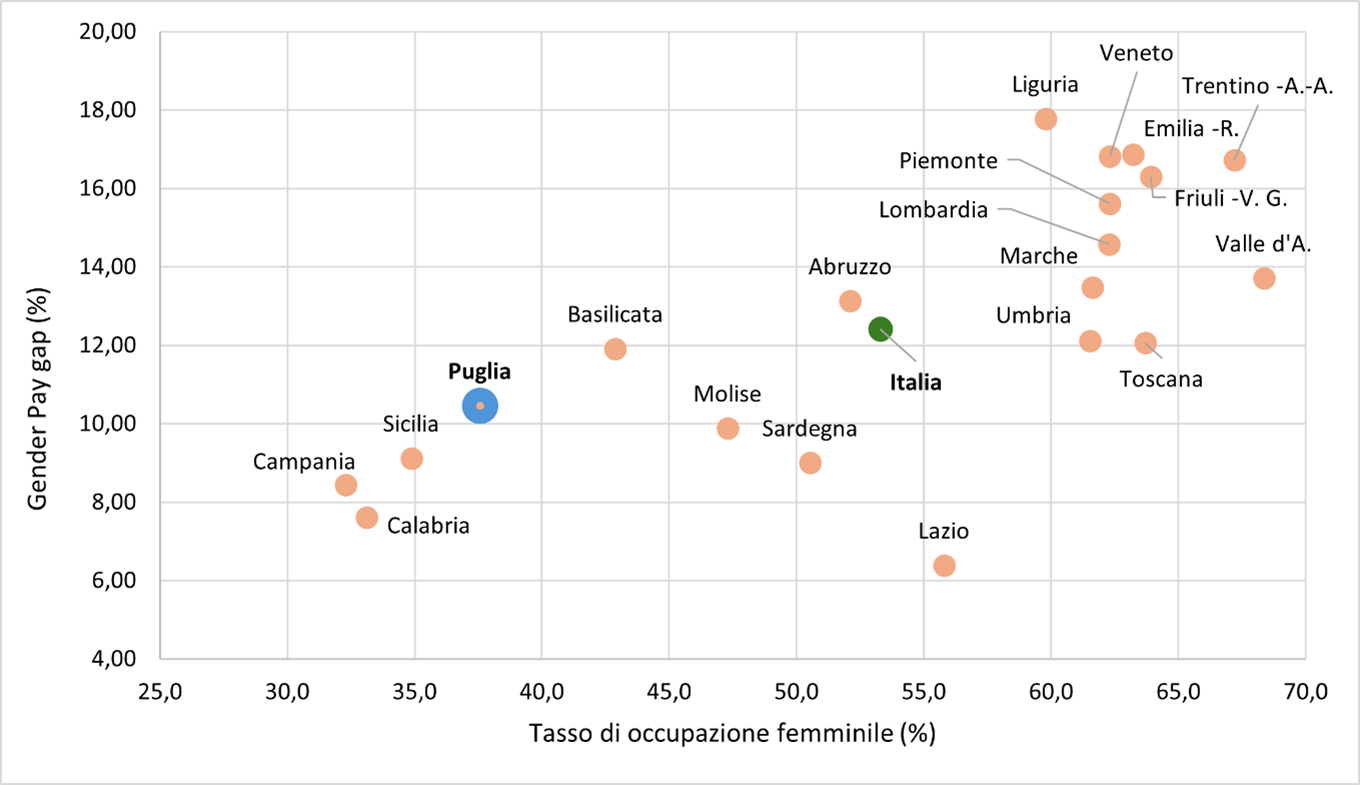Viewport: 1360px width, 785px height.
Task: Click the Abruzzo data point
Action: click(x=850, y=301)
